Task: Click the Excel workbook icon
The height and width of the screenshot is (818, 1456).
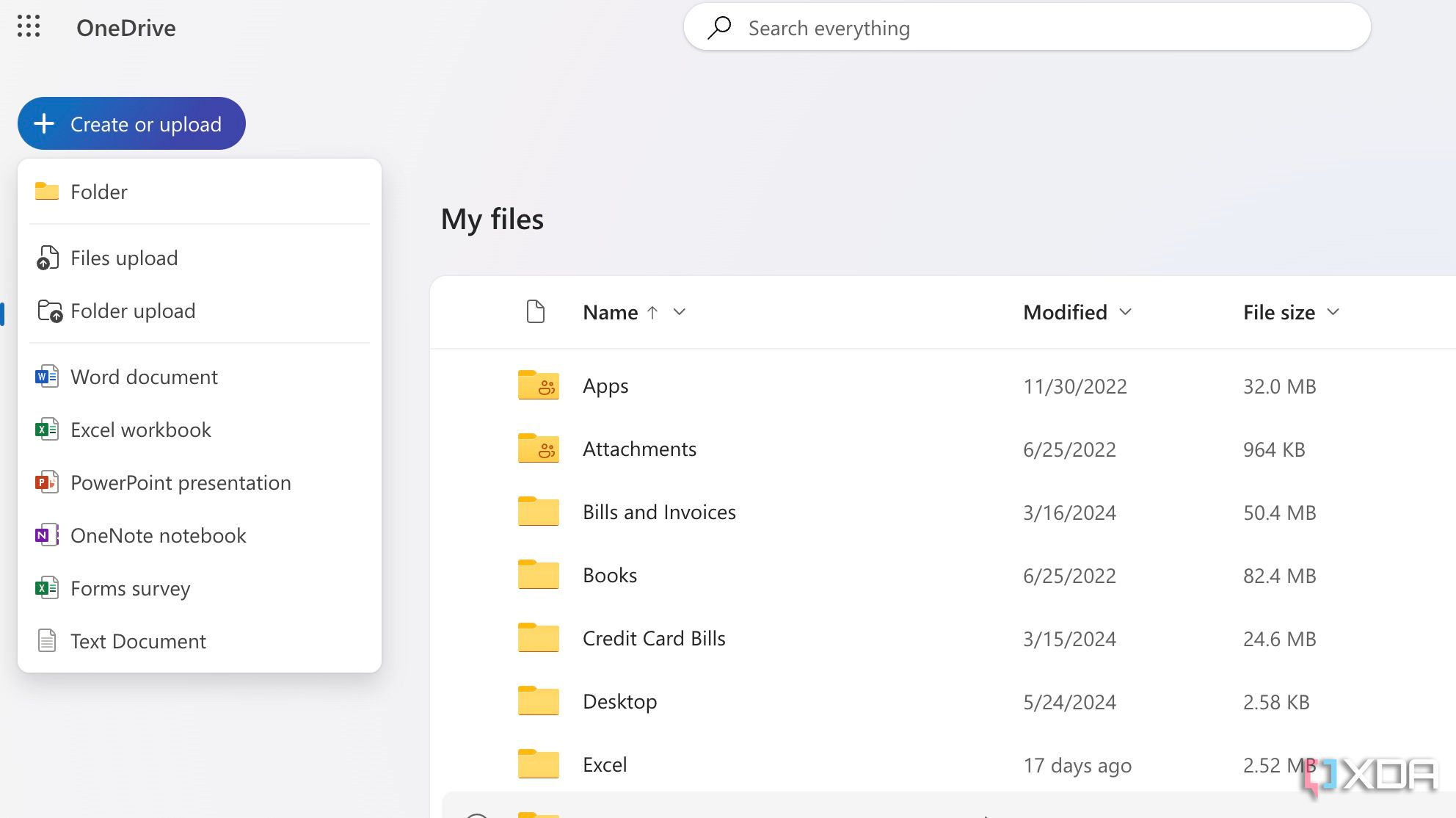Action: [x=47, y=430]
